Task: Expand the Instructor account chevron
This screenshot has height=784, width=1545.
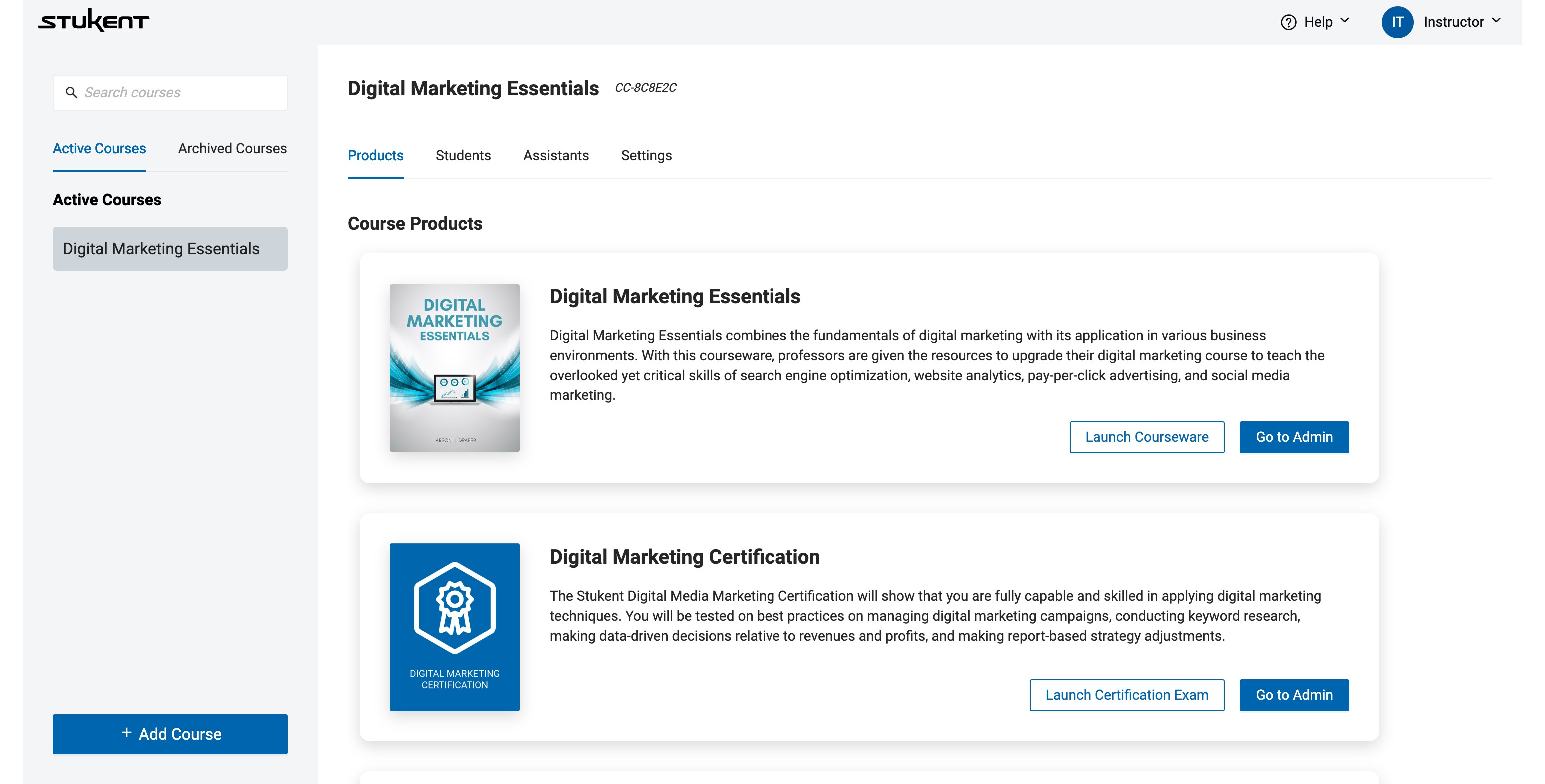Action: click(1496, 21)
